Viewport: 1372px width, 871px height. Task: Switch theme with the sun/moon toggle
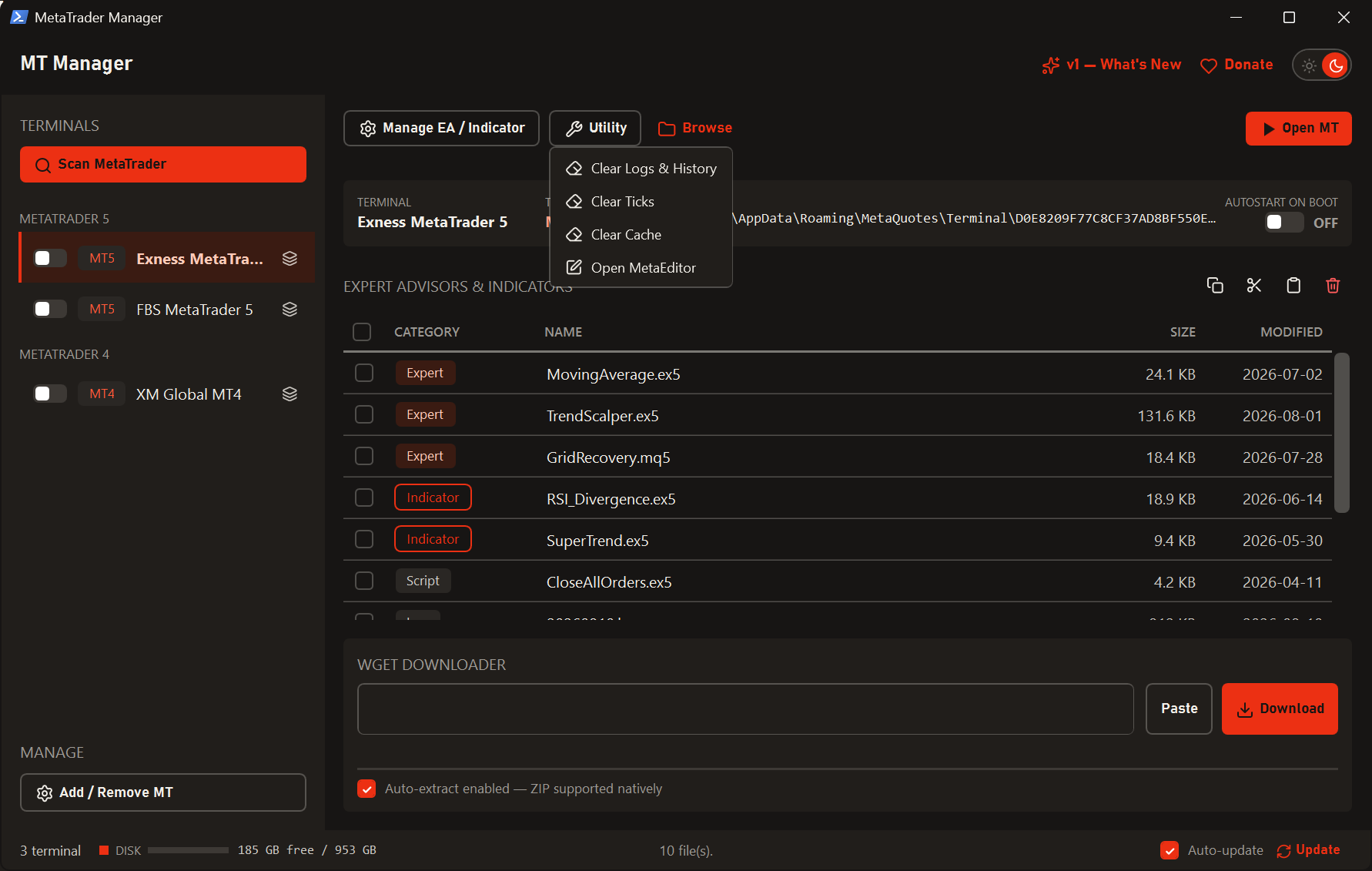(1322, 65)
